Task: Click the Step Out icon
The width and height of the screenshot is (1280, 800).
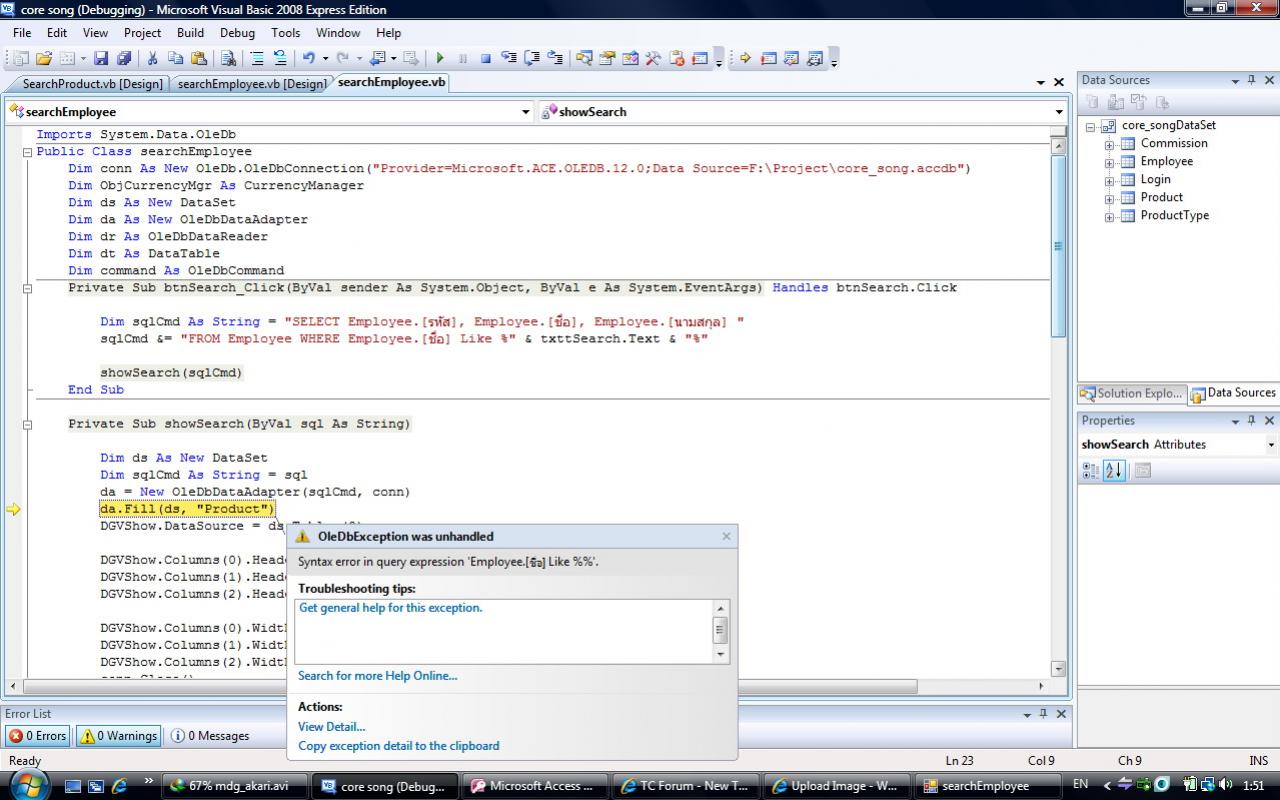Action: point(554,58)
